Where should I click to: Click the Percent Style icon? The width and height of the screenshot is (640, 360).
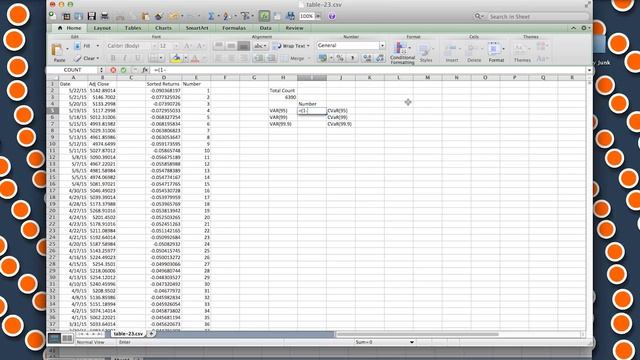pos(340,58)
